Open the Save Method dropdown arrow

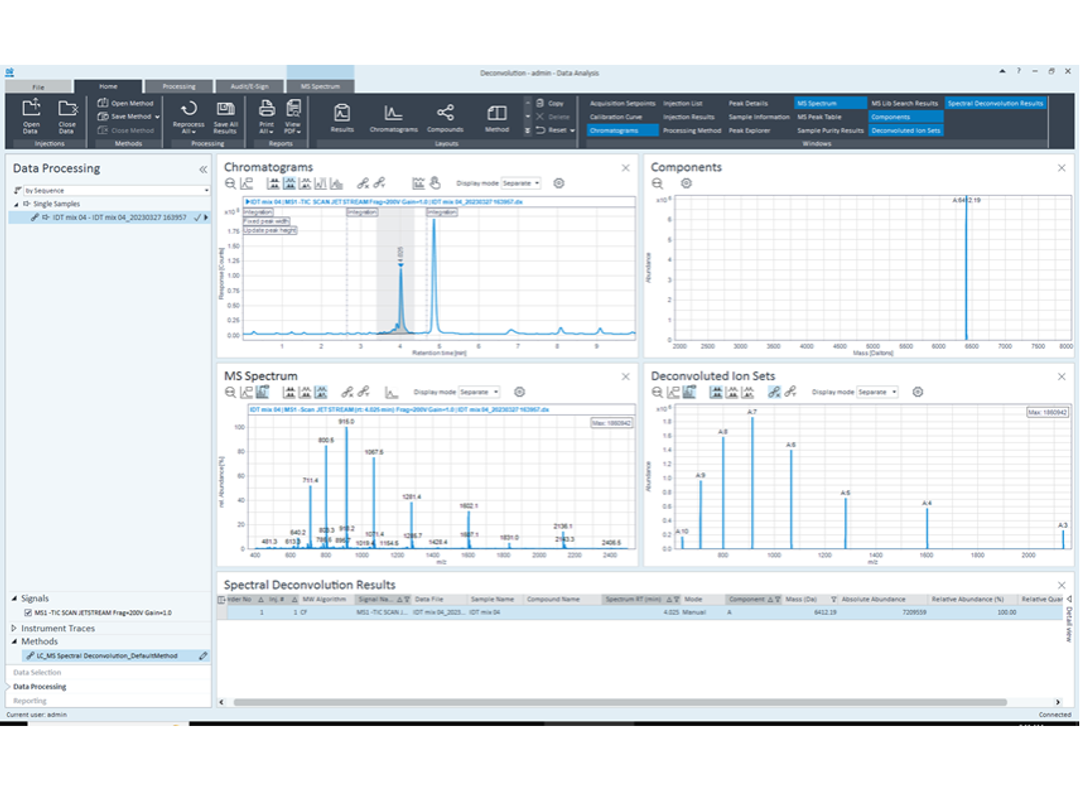pos(157,117)
